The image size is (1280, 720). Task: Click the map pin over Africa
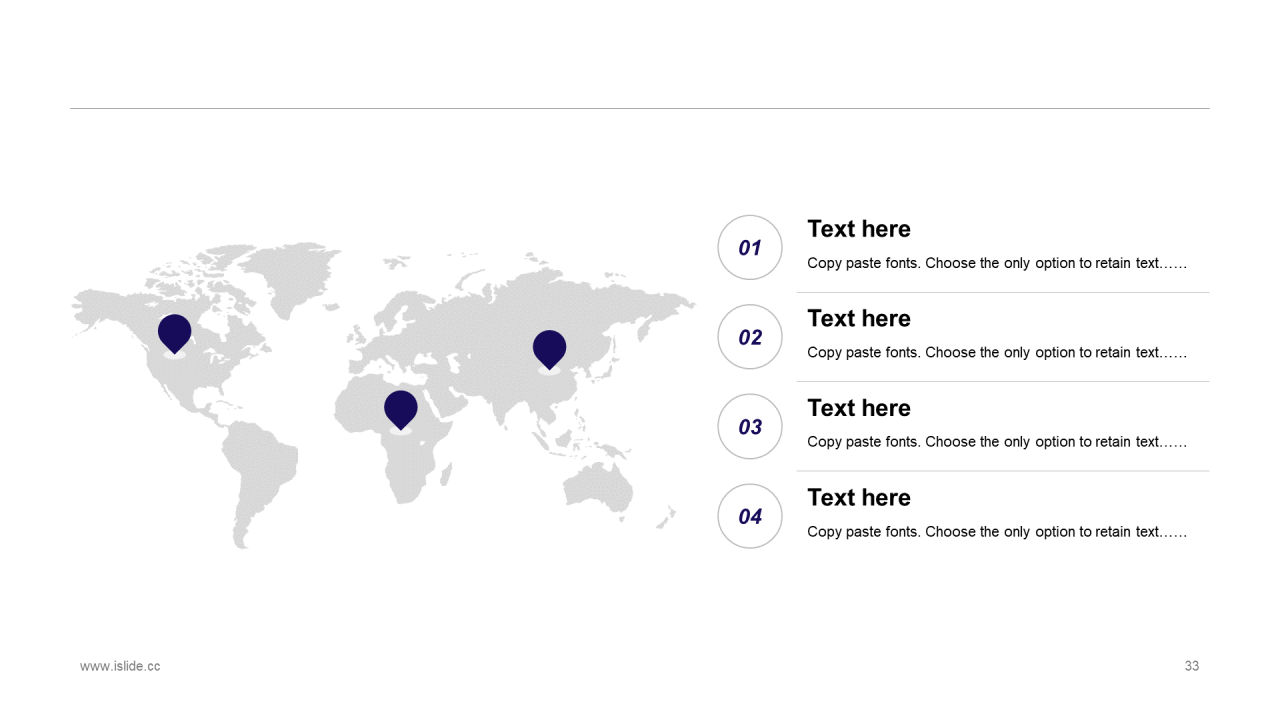tap(401, 410)
